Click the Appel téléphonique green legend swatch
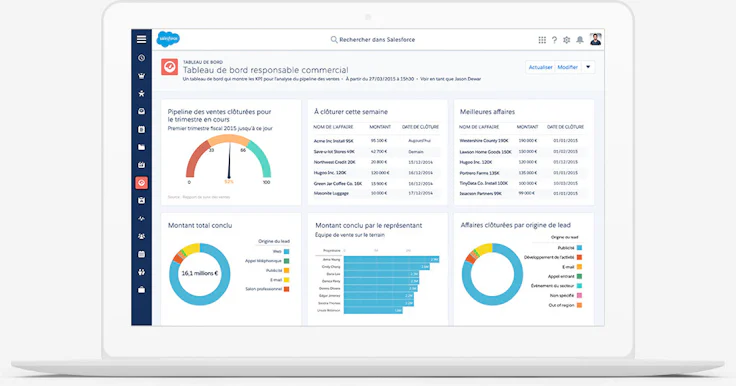This screenshot has height=386, width=736. [x=286, y=261]
